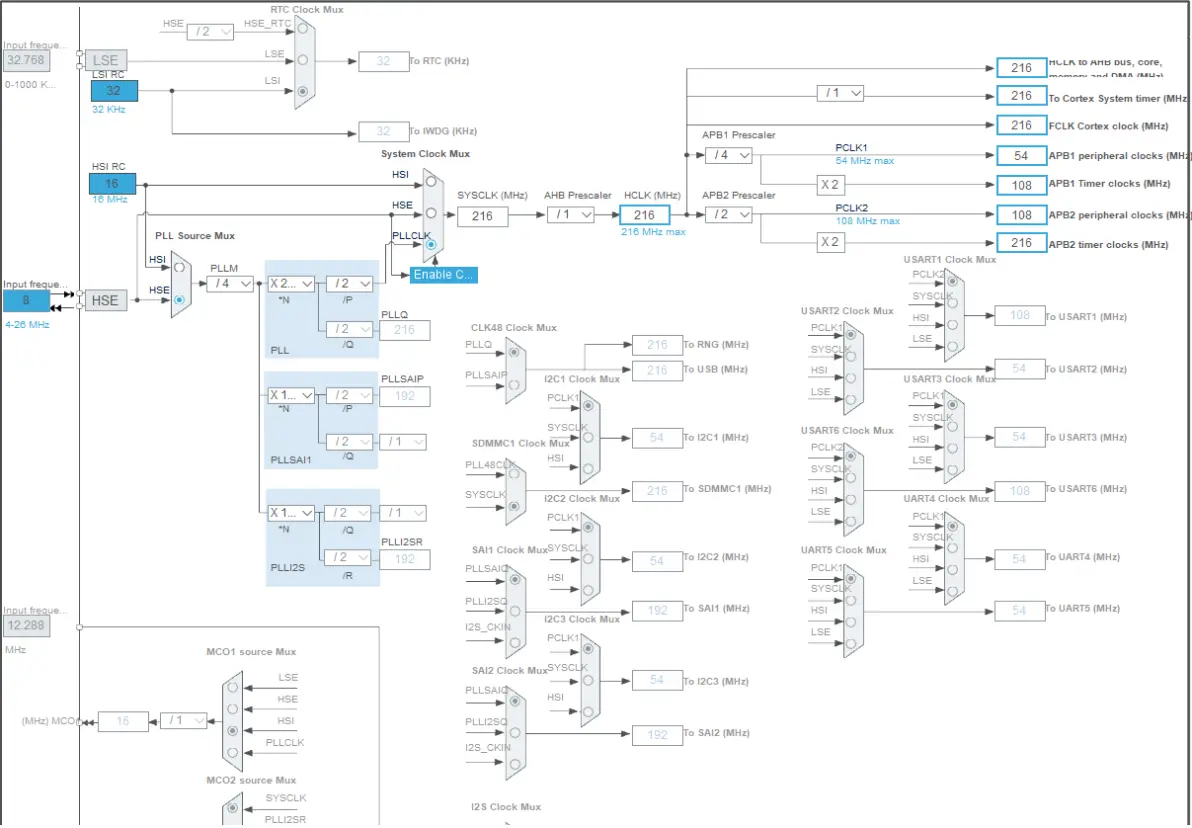
Task: Select HSE as MCO1 source
Action: [233, 708]
